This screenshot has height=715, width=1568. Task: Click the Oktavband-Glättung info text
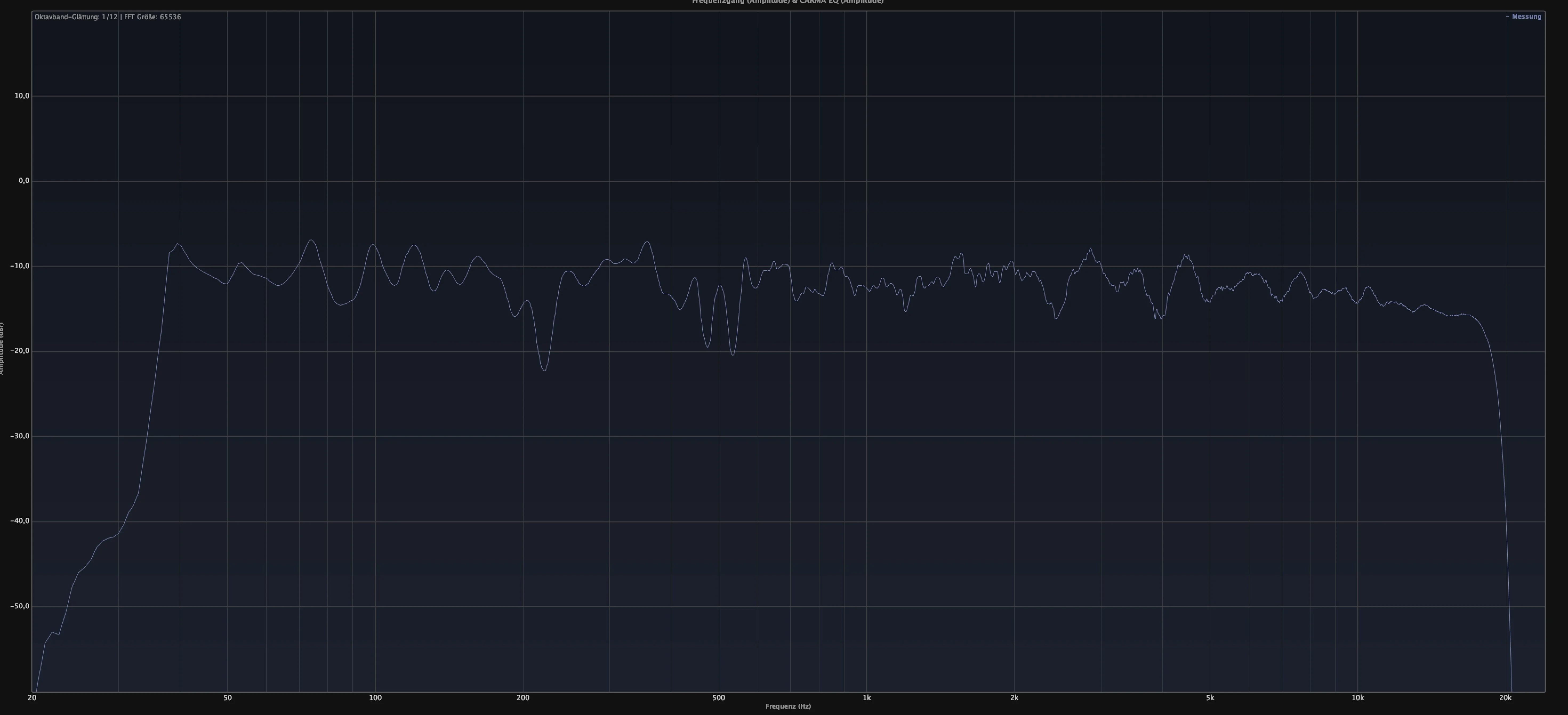coord(108,17)
